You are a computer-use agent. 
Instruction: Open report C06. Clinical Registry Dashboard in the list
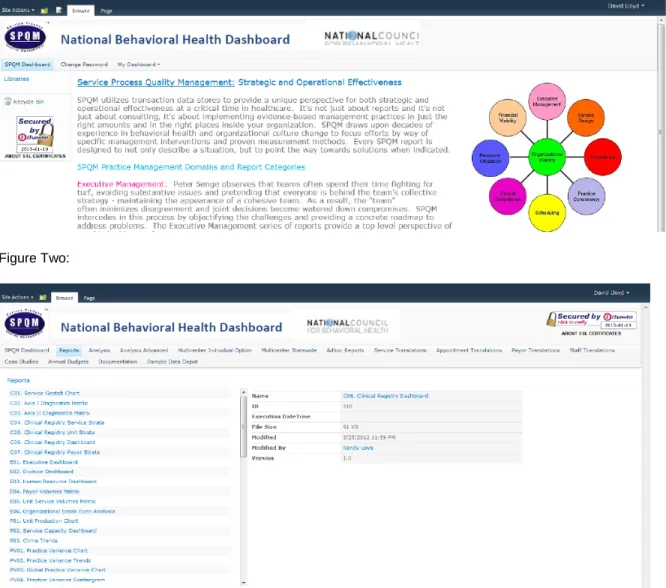click(53, 442)
